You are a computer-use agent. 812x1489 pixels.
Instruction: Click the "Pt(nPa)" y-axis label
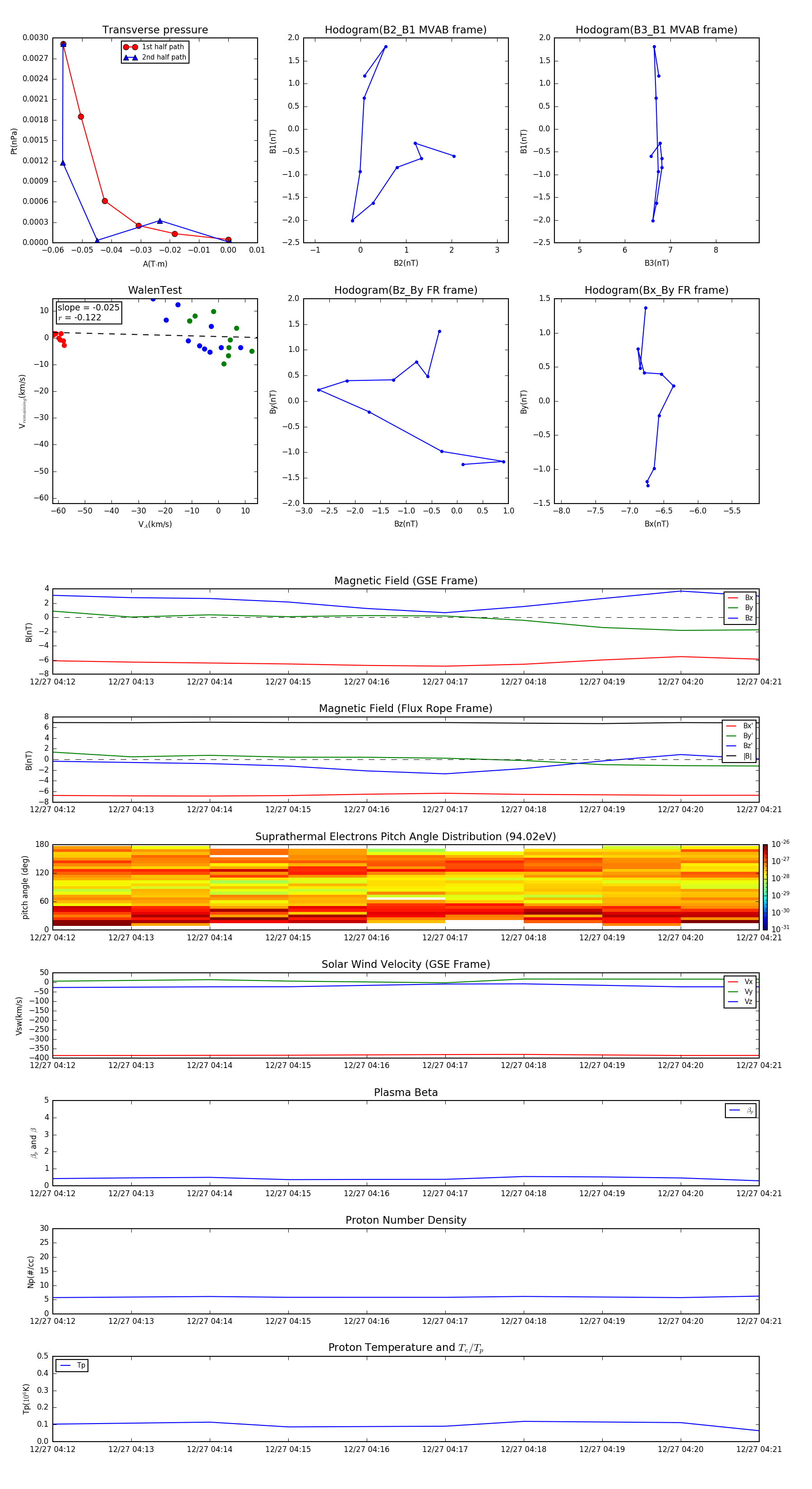point(14,141)
